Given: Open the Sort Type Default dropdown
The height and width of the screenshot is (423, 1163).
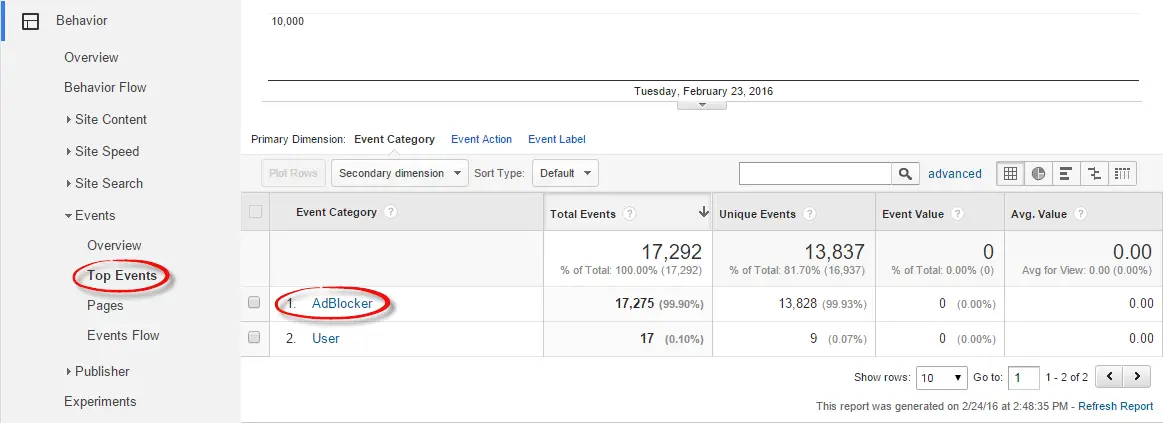Looking at the screenshot, I should 564,173.
